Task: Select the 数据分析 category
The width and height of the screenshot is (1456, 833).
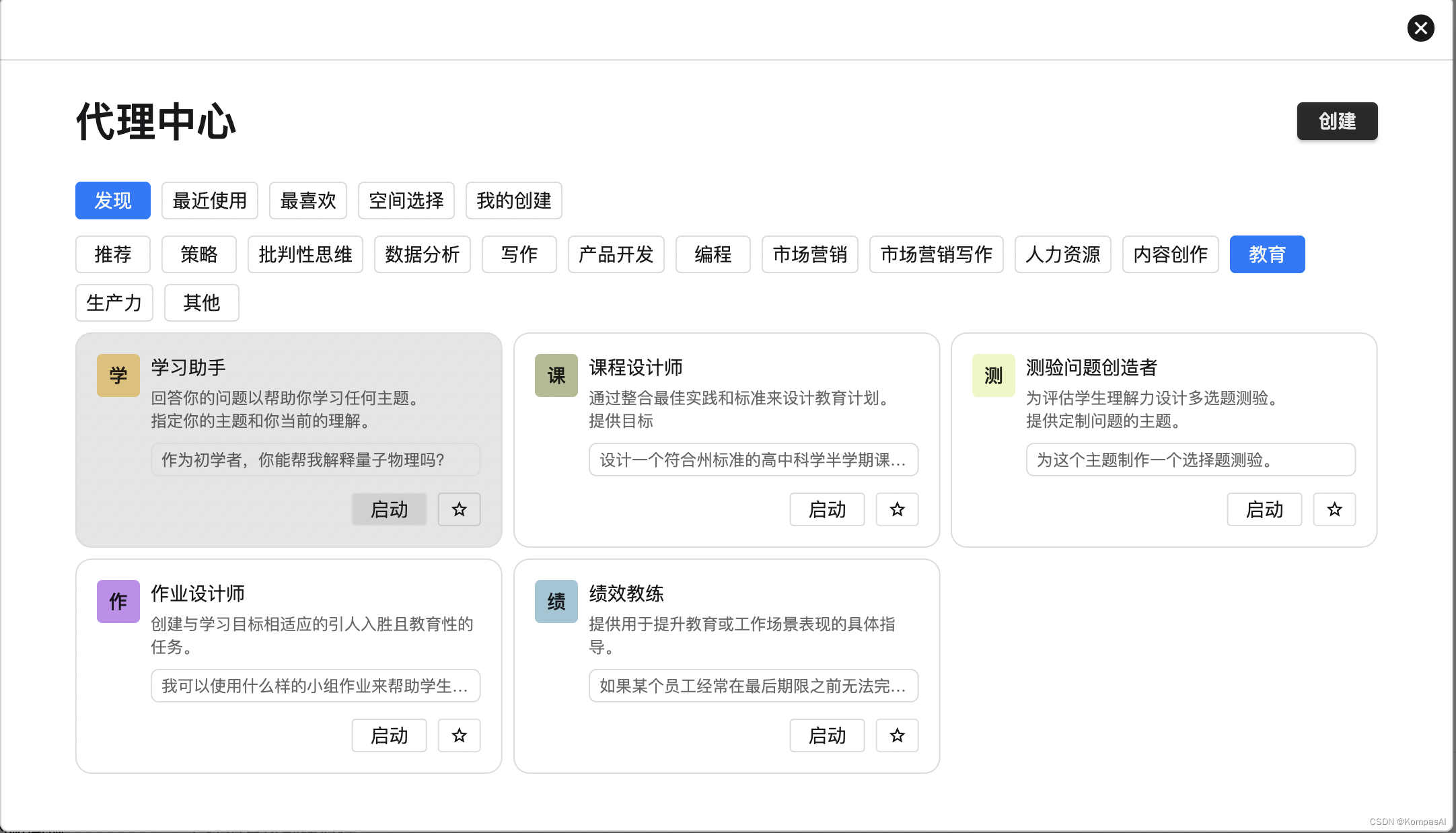Action: pyautogui.click(x=423, y=254)
